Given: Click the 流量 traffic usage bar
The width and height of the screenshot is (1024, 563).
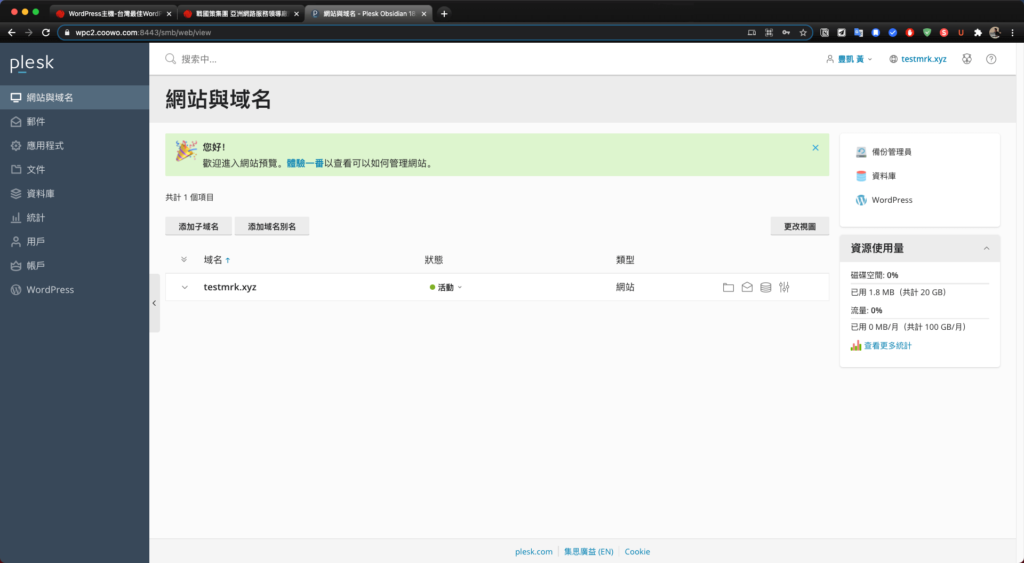Looking at the screenshot, I should tap(920, 318).
